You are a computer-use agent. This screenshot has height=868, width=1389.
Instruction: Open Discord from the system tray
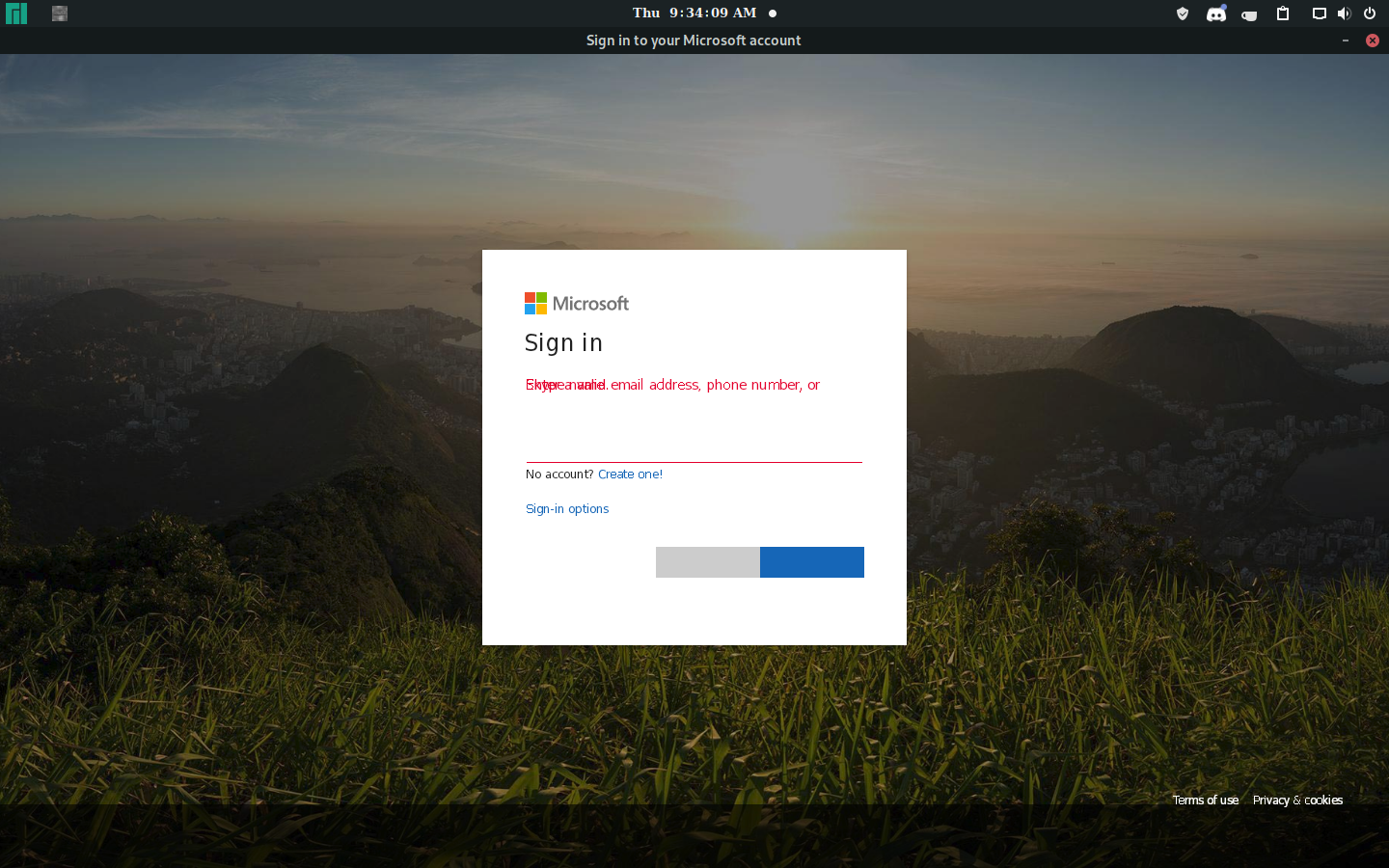coord(1216,14)
